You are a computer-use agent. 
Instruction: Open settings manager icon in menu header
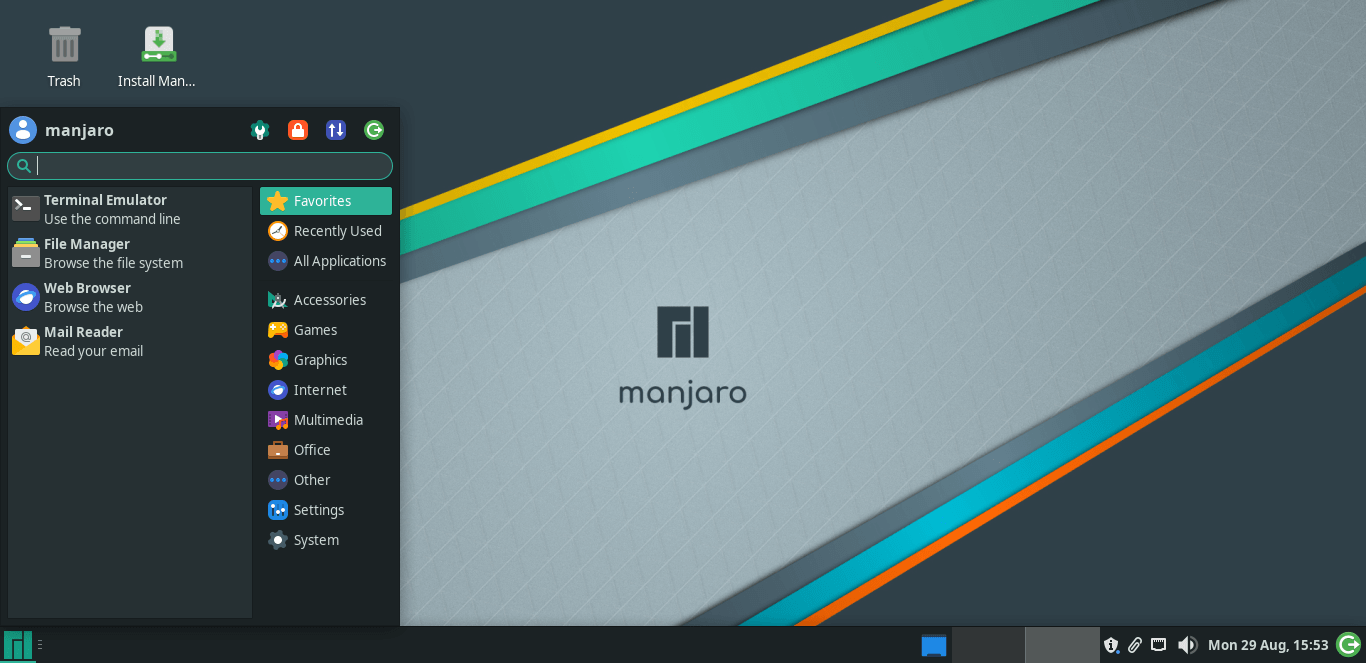coord(260,130)
